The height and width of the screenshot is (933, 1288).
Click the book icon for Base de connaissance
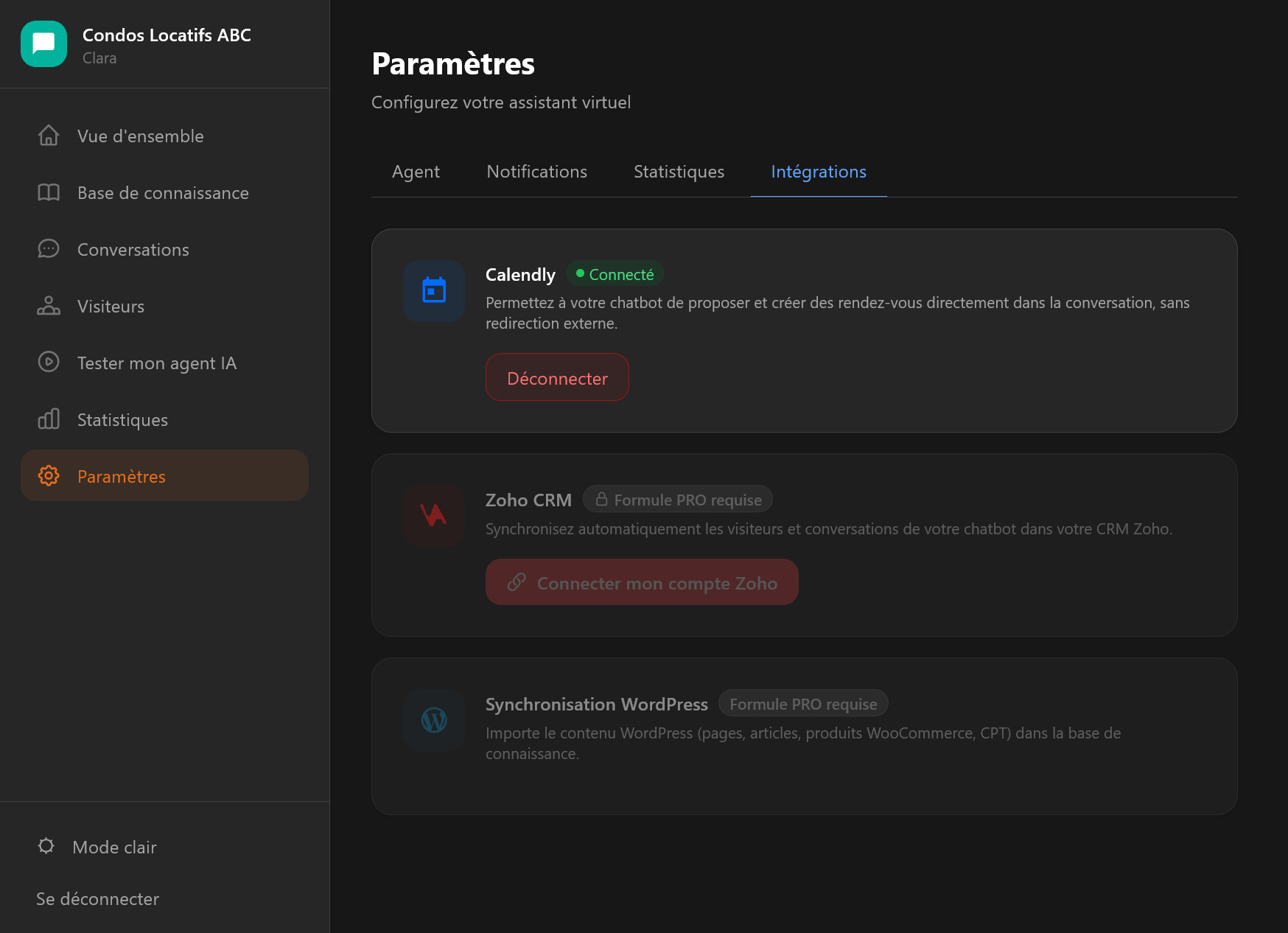pyautogui.click(x=49, y=192)
